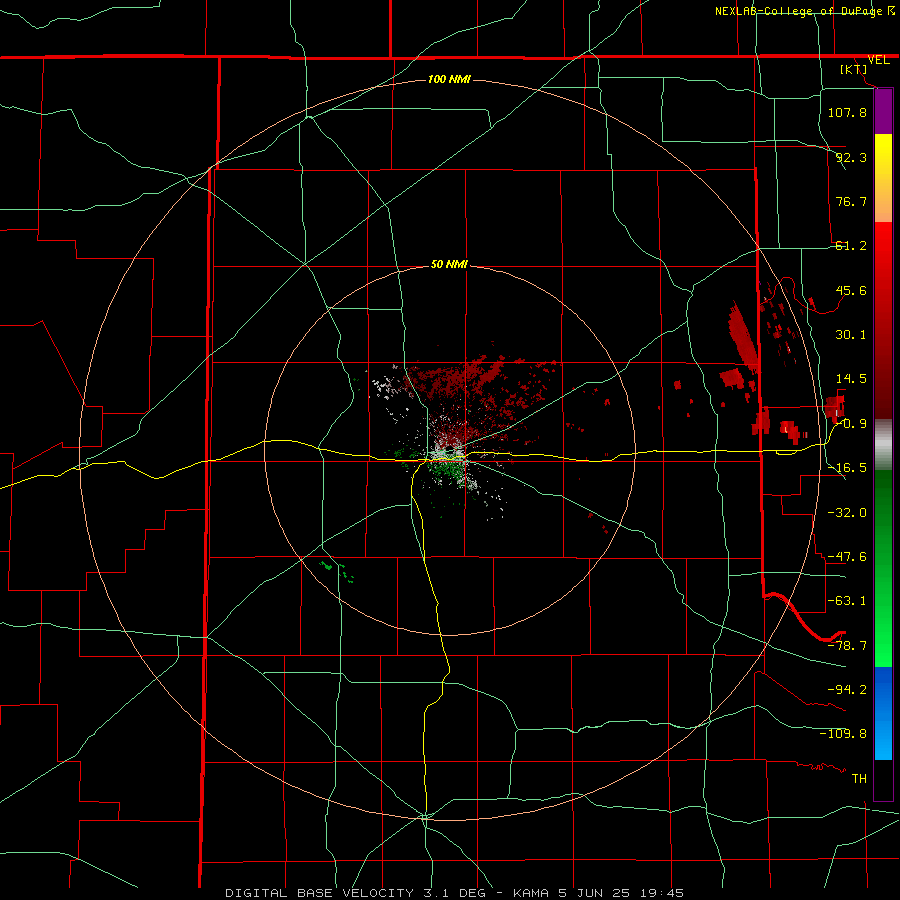Click the 92.3 scale value
Screen dimensions: 900x900
point(851,157)
